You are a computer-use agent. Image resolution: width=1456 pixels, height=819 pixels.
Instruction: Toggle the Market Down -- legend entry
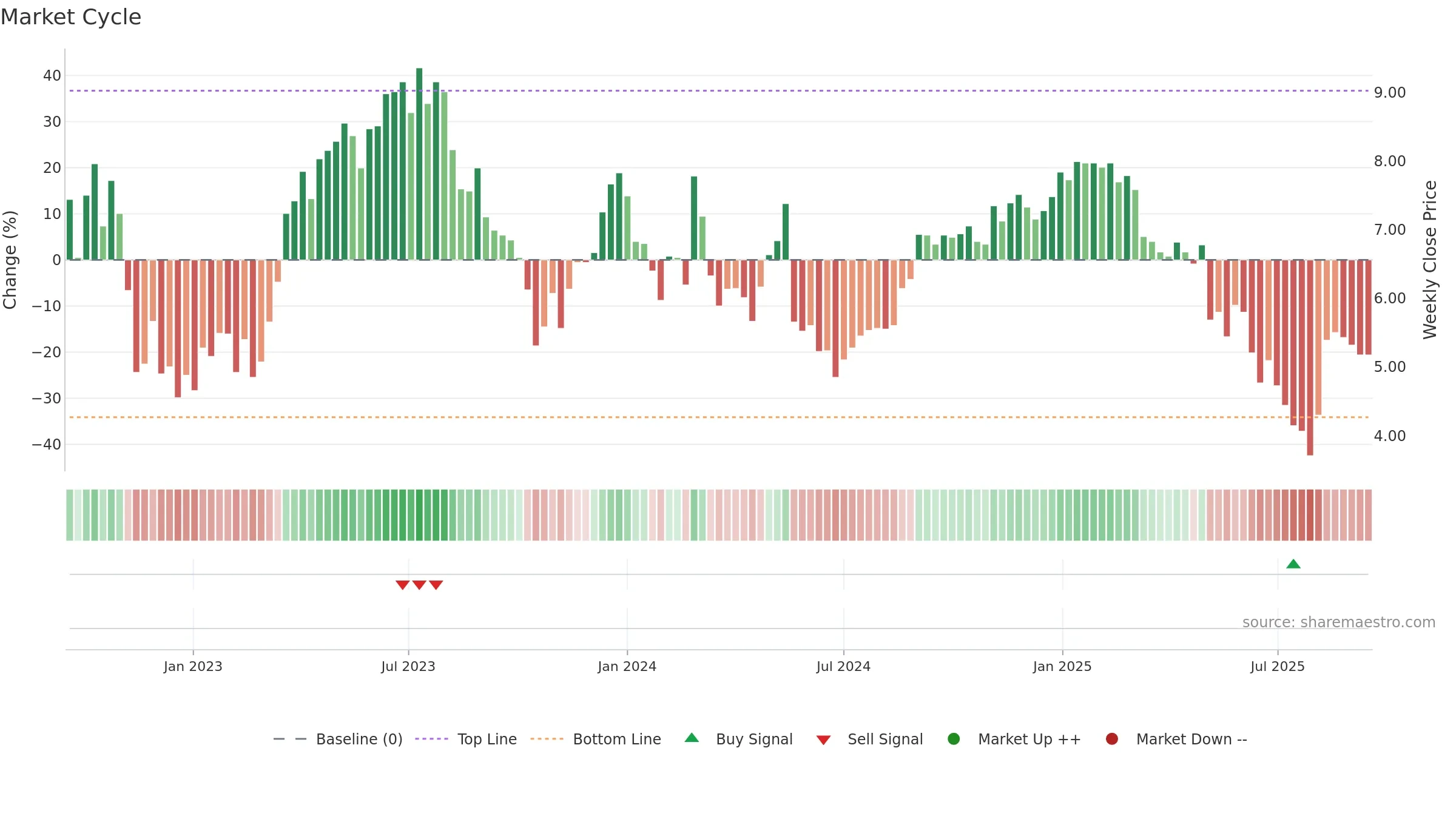(1176, 739)
